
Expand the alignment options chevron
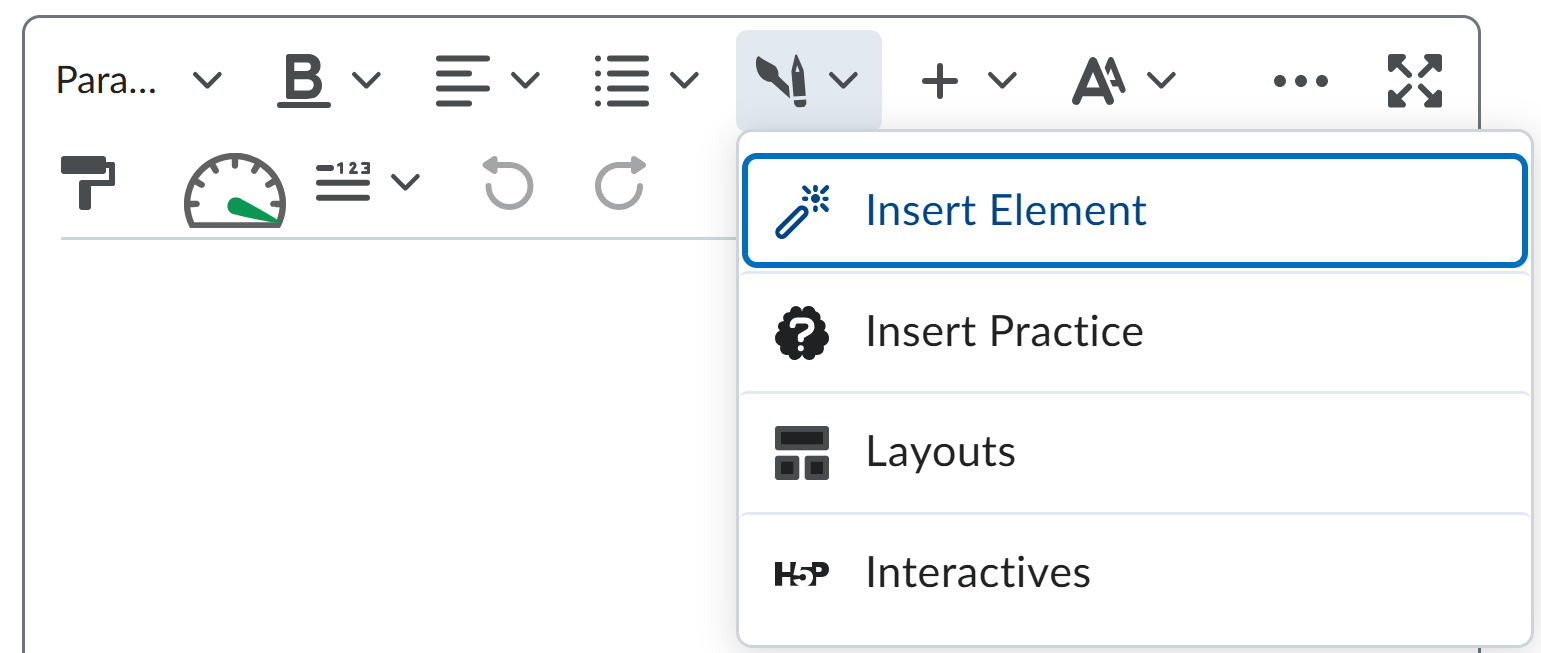(x=526, y=80)
